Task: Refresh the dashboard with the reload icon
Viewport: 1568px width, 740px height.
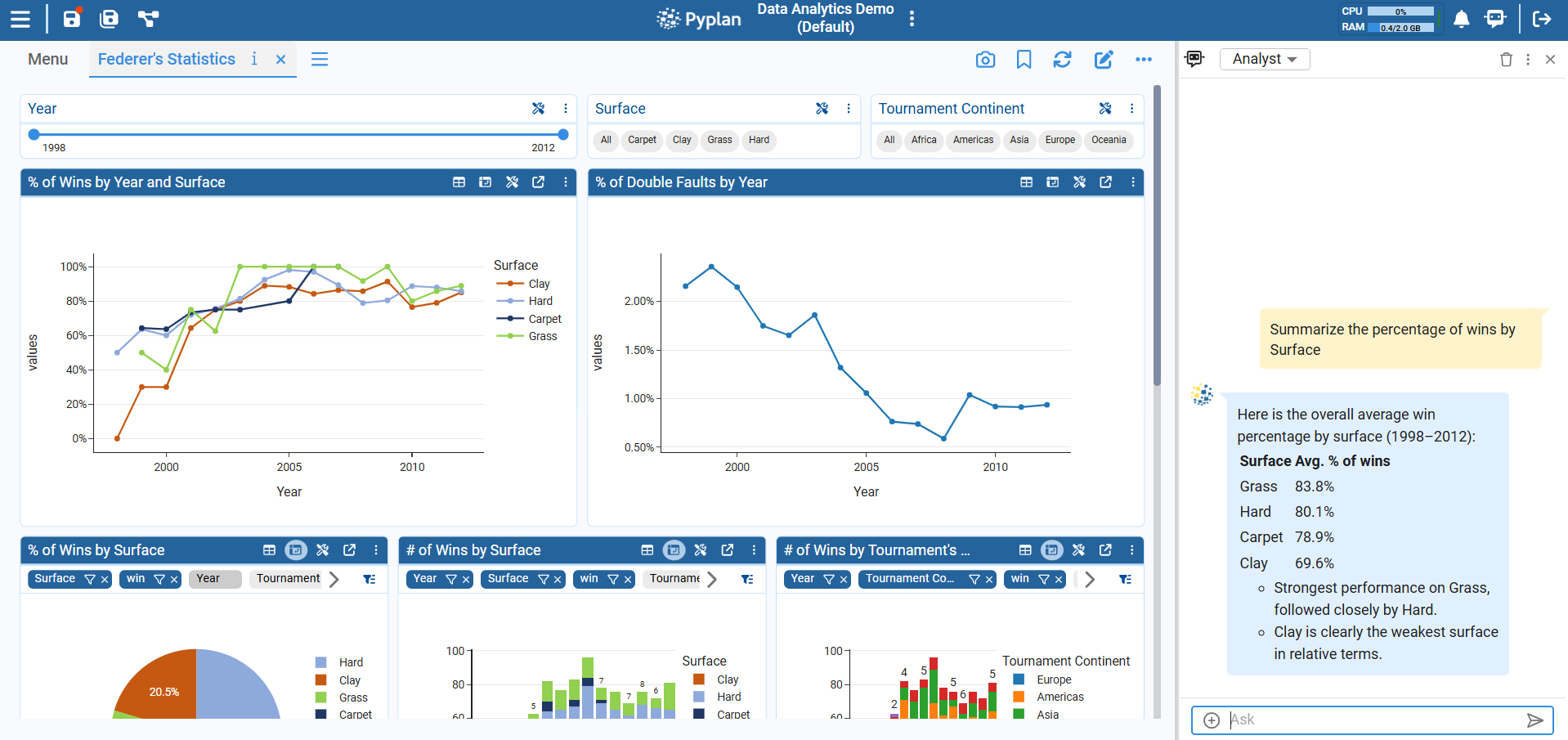Action: pos(1062,60)
